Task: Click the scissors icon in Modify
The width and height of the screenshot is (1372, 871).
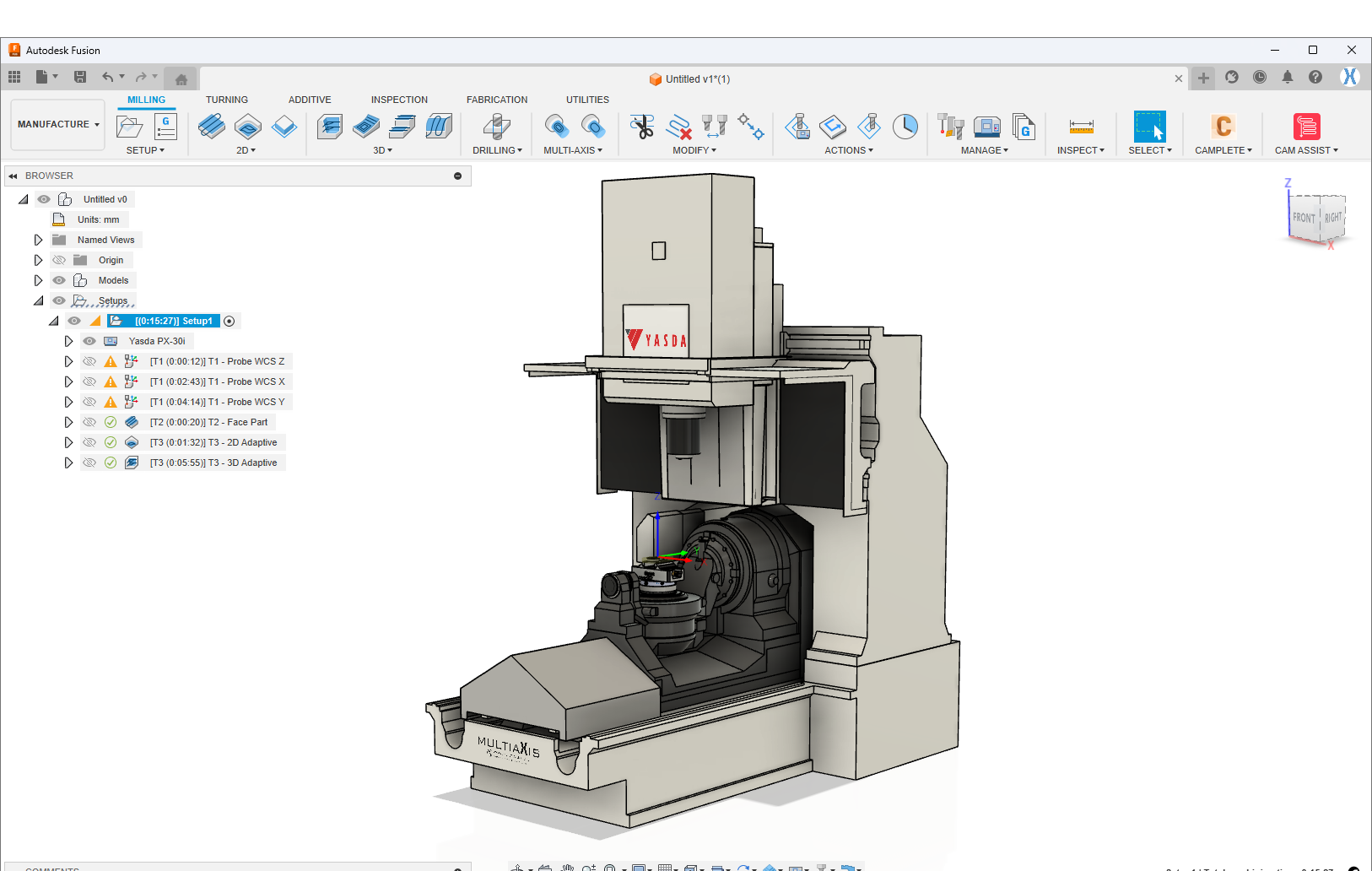Action: (642, 127)
